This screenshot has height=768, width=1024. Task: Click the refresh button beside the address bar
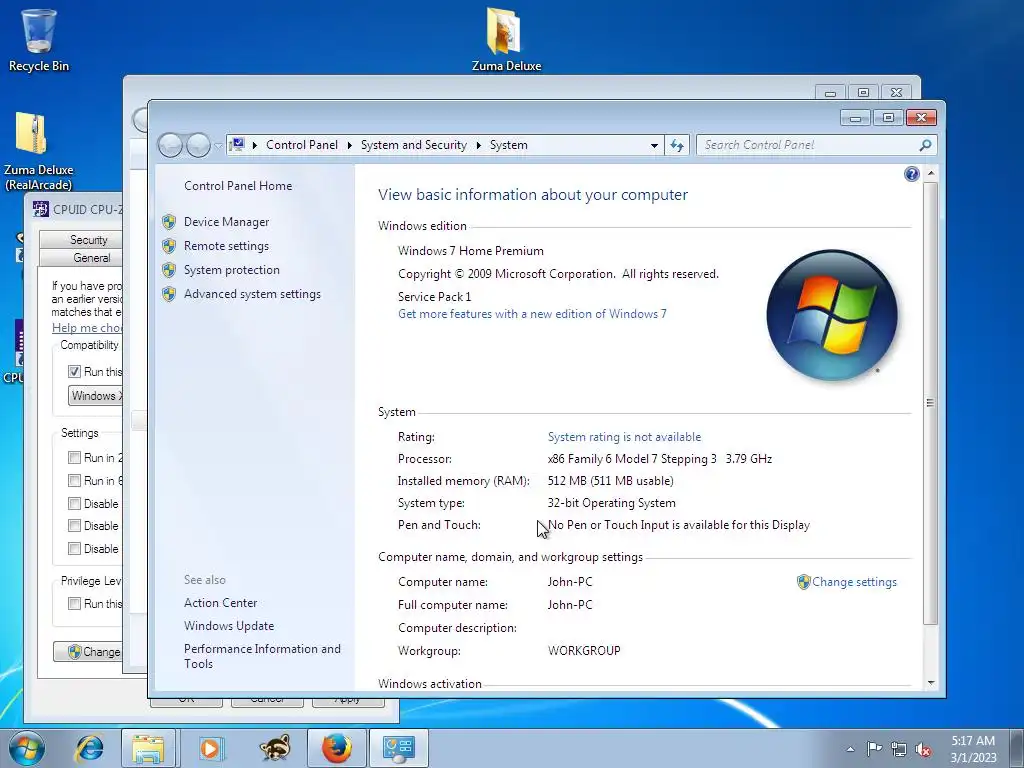(677, 145)
